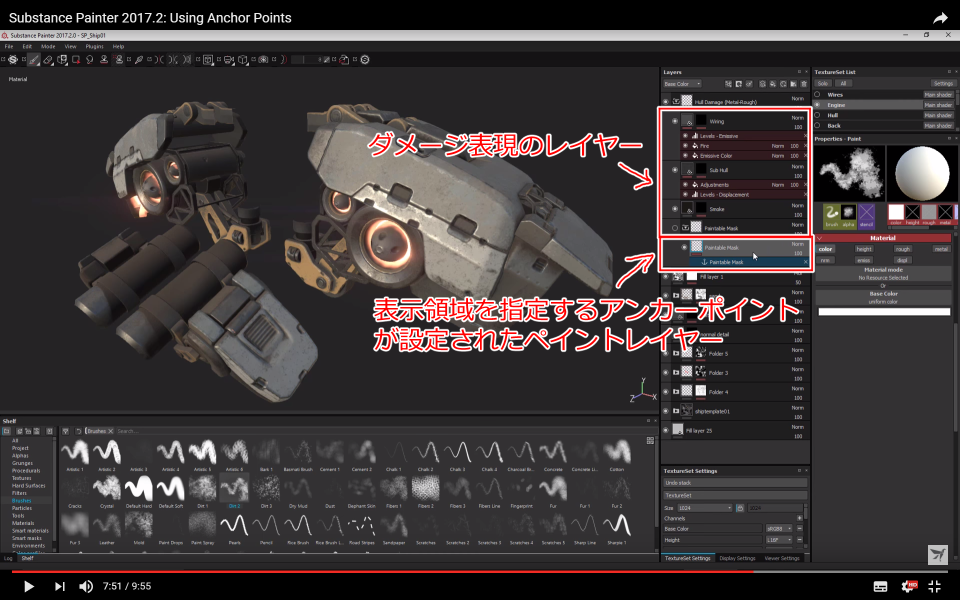Remove the Brushes filter tag in Shelf
Screen dimensions: 960x600
[110, 431]
